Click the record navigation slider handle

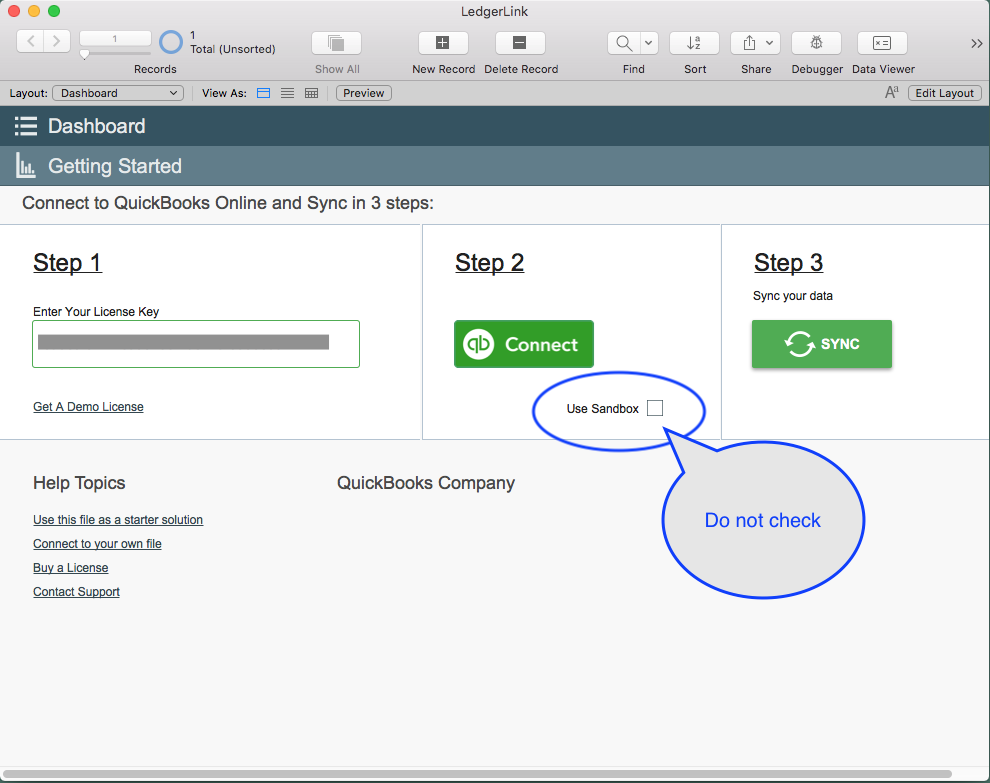[x=84, y=55]
